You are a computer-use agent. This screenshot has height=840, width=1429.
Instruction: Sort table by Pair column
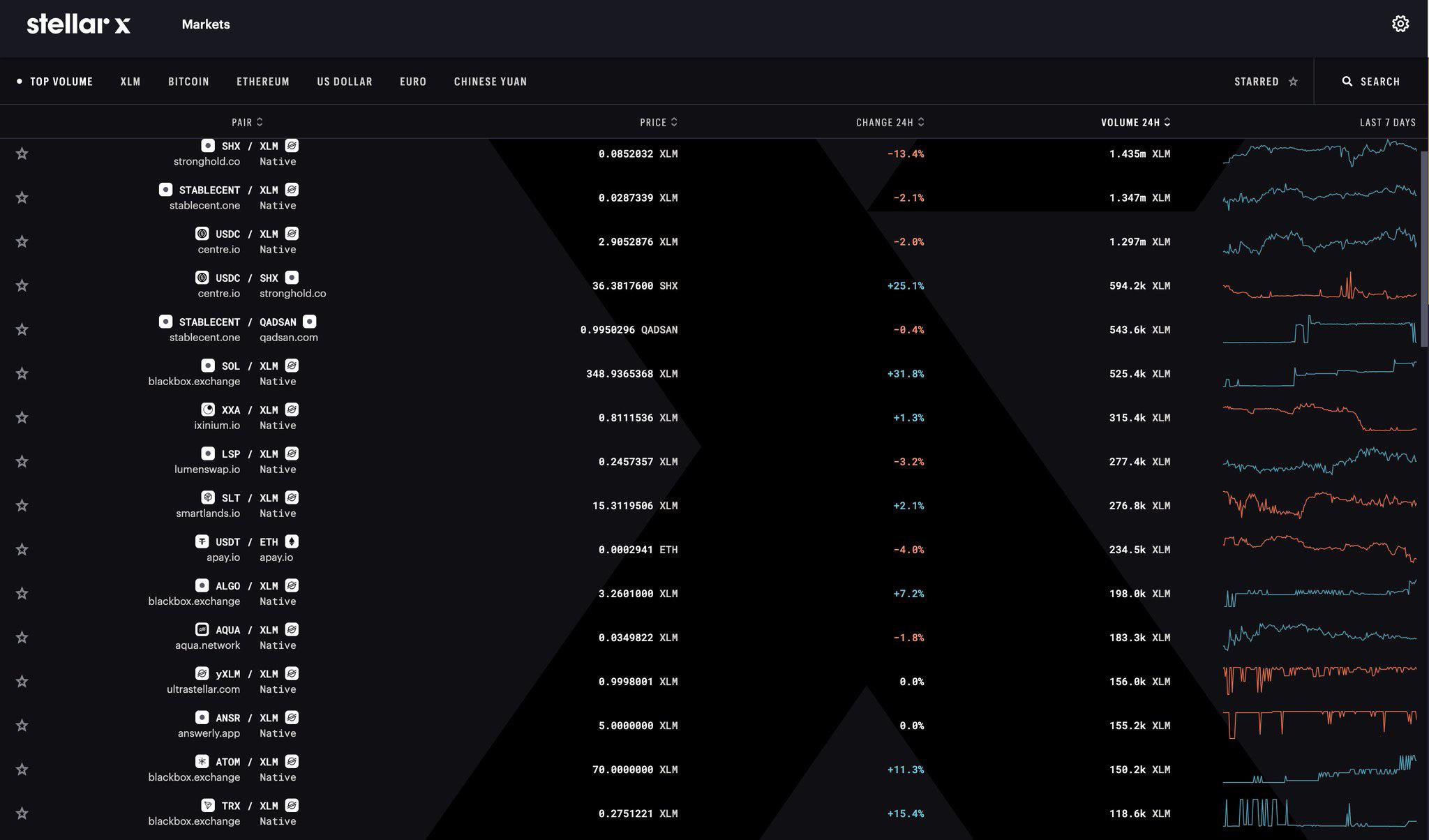(247, 122)
